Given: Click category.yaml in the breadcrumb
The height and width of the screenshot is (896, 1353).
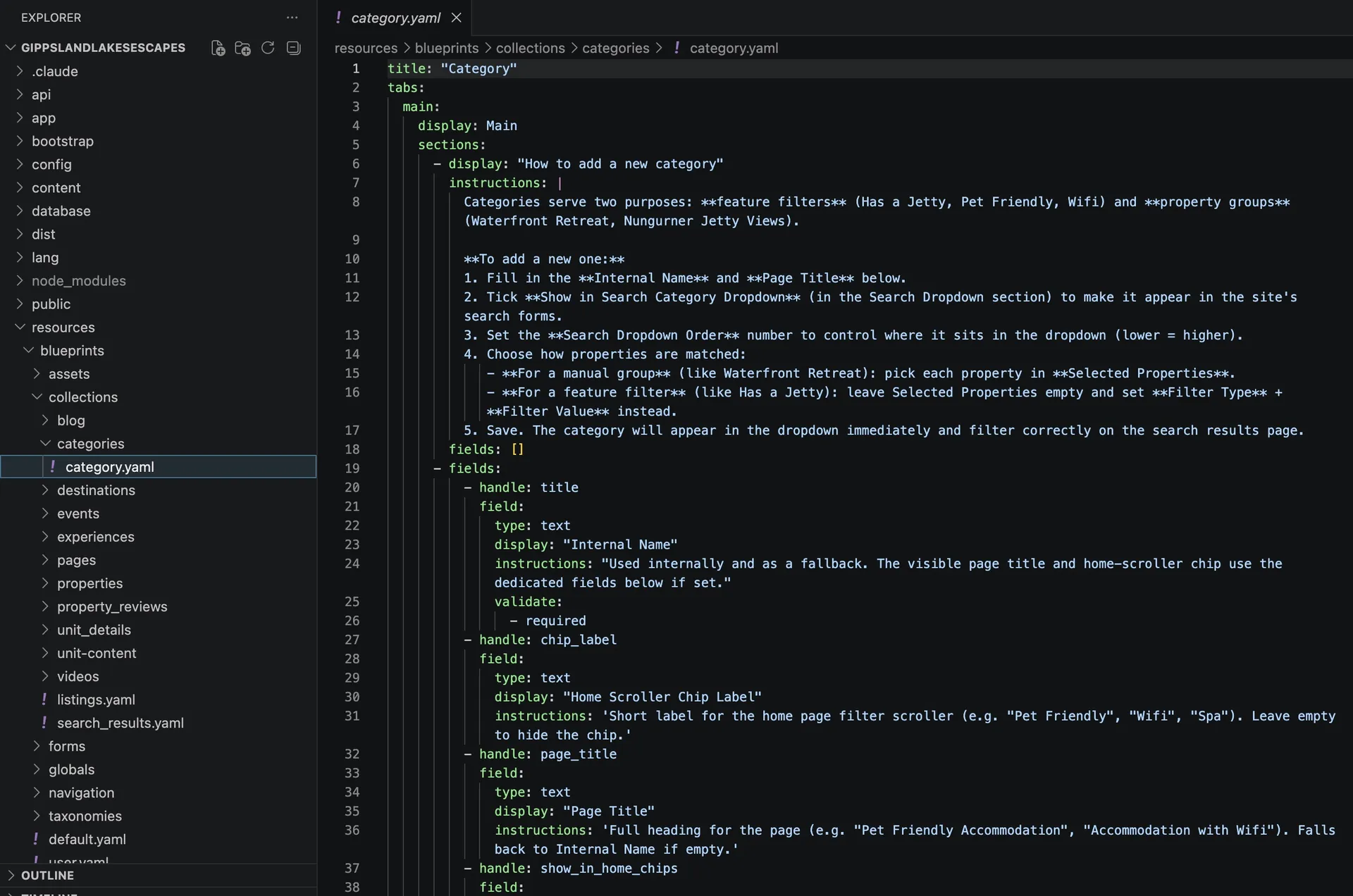Looking at the screenshot, I should click(x=734, y=48).
